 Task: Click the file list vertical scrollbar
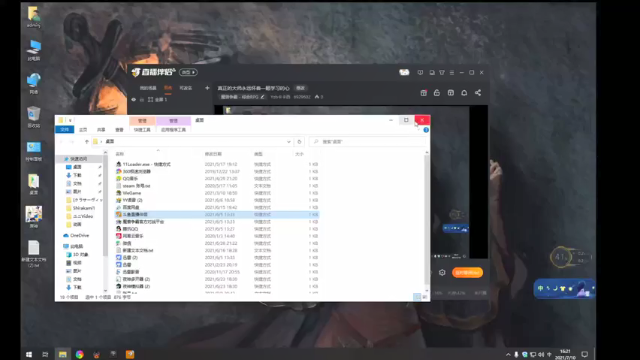[427, 220]
